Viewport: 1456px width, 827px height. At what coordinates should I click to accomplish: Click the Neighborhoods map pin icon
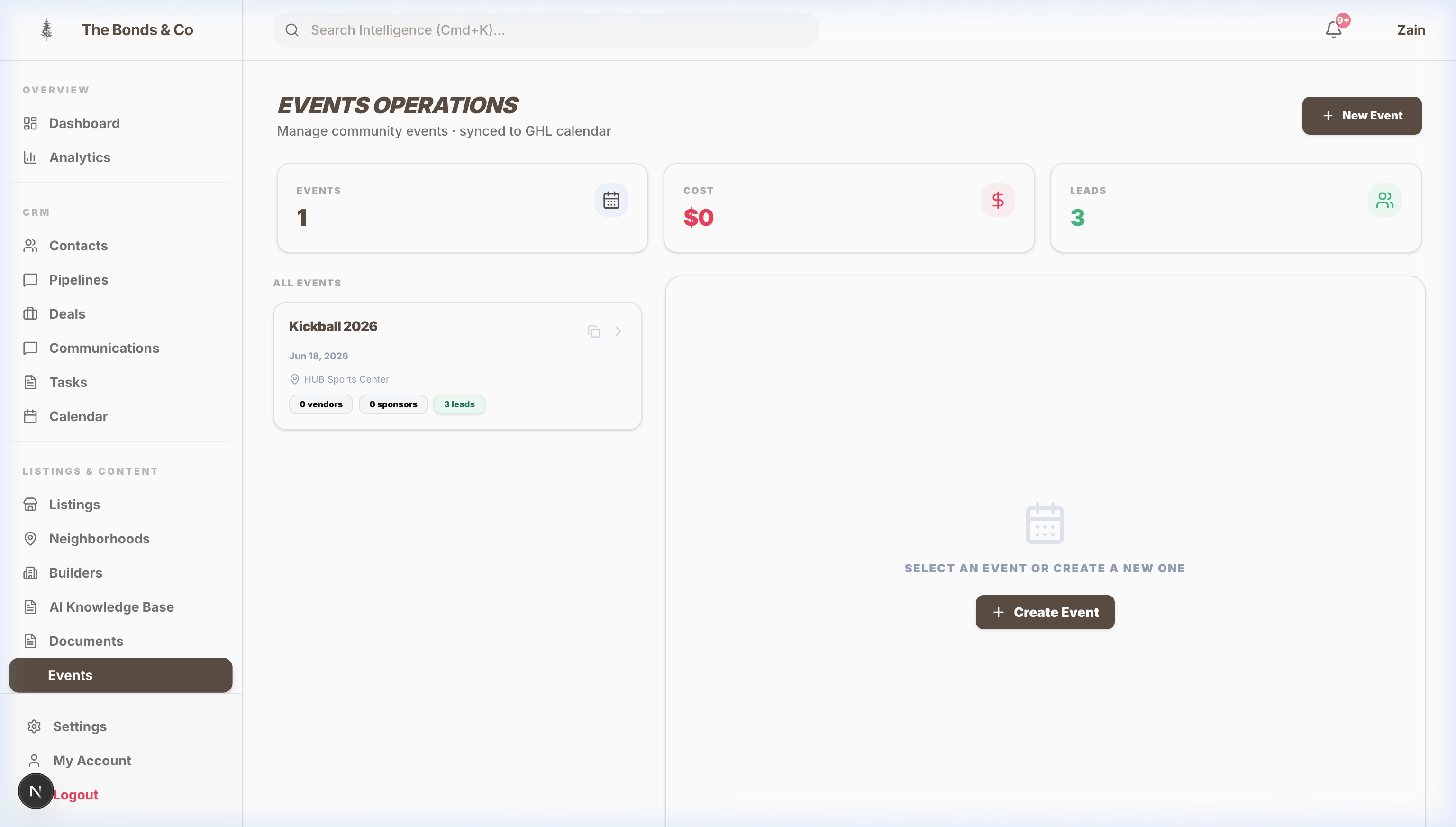click(x=30, y=538)
